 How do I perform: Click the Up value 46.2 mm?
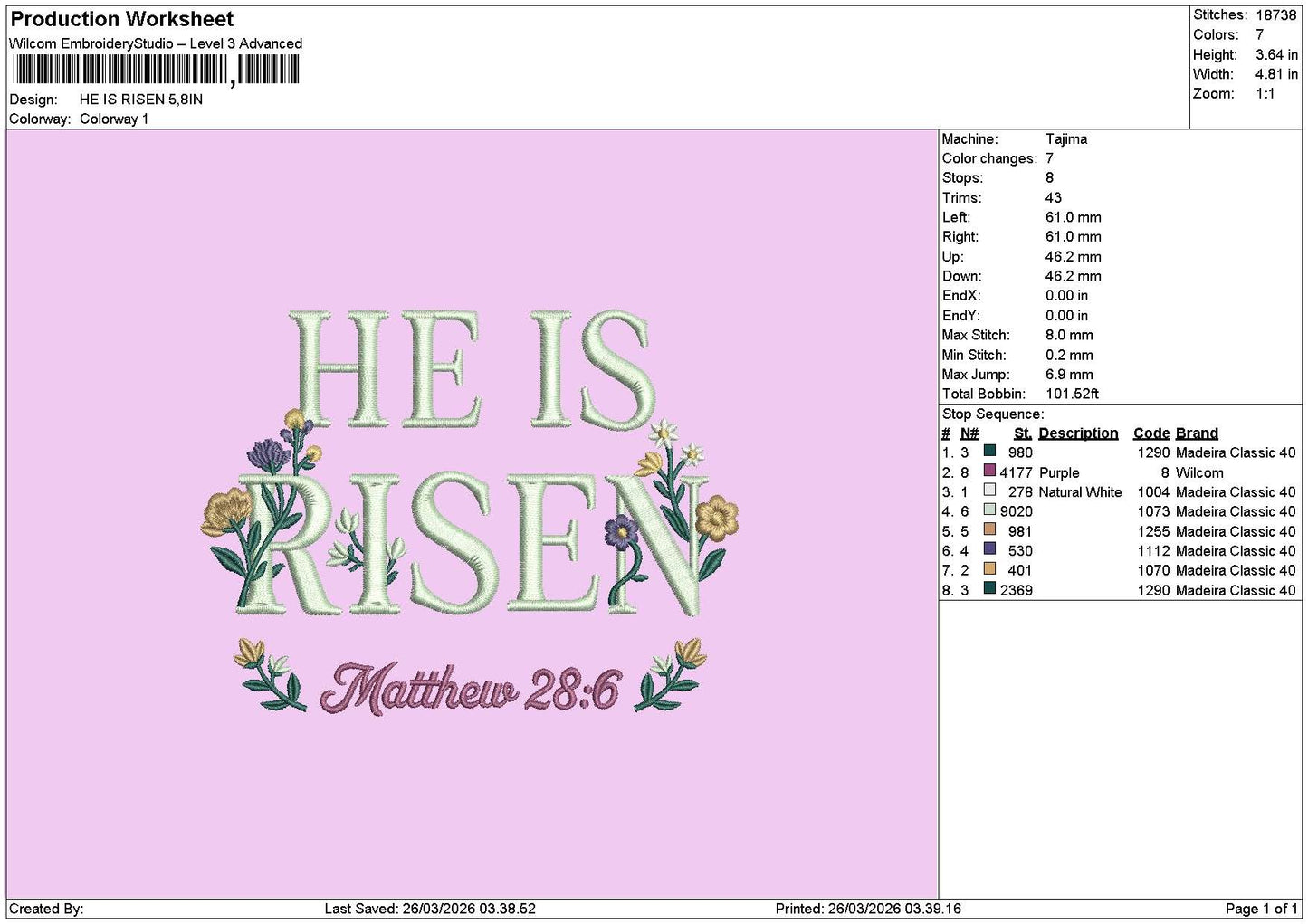(x=1074, y=257)
